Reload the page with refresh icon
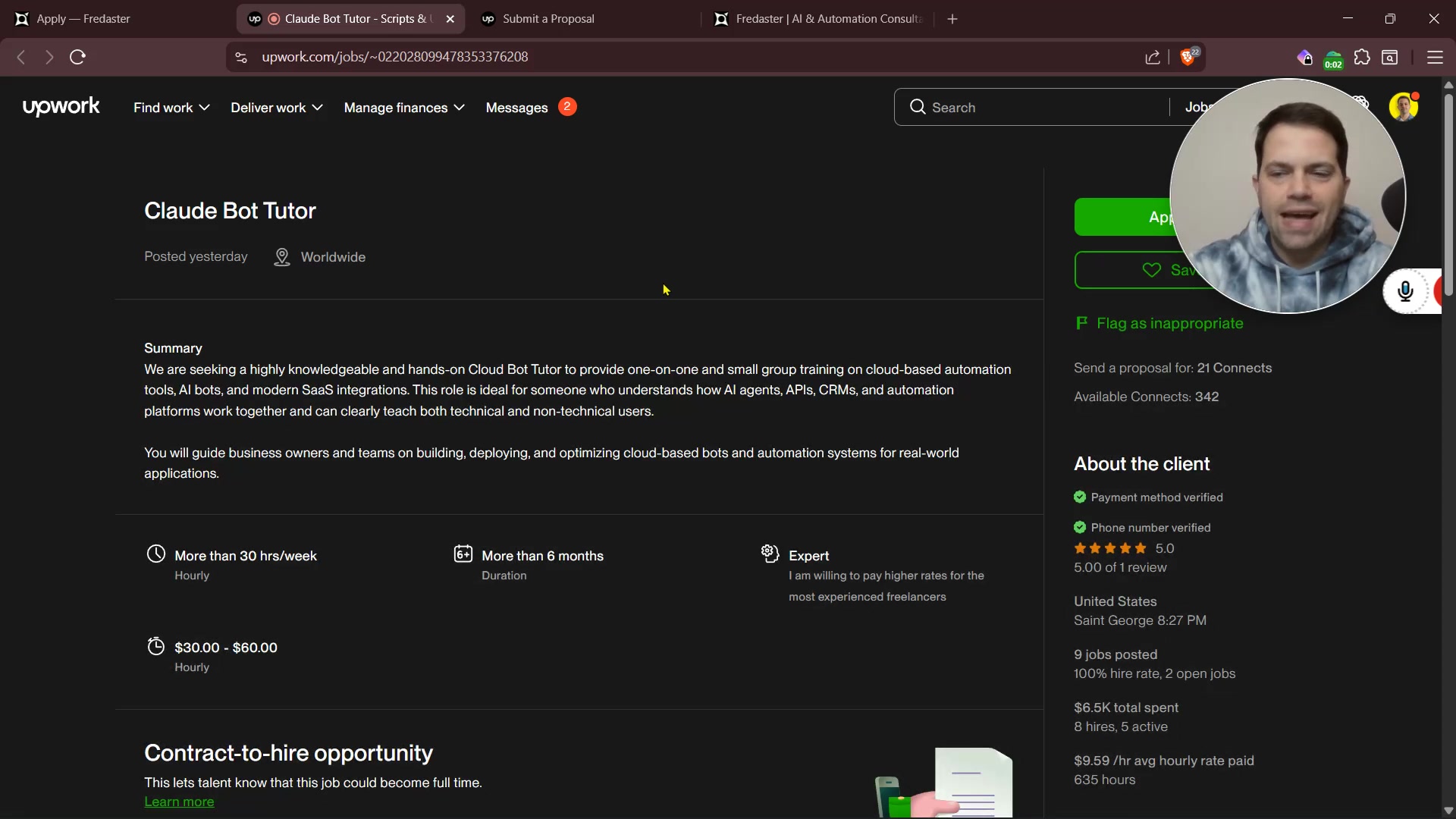 point(77,58)
